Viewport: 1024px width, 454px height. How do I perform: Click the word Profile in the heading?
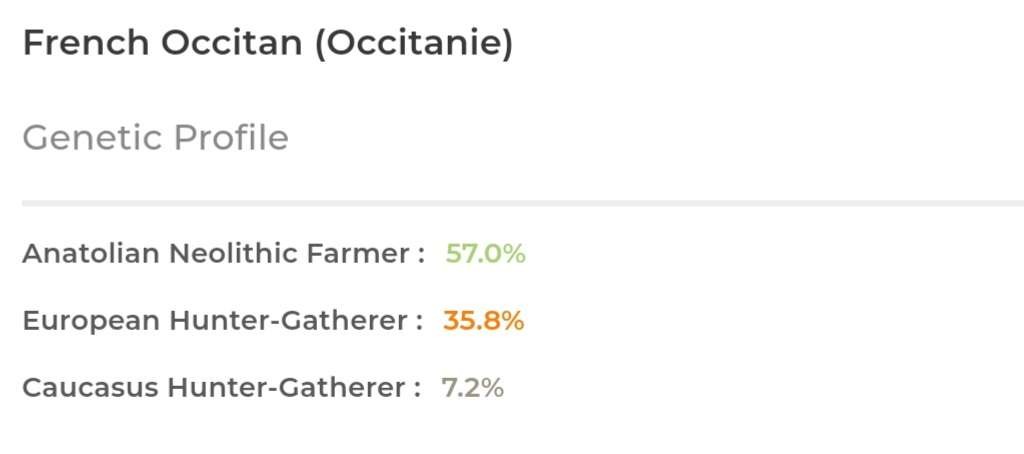point(231,138)
